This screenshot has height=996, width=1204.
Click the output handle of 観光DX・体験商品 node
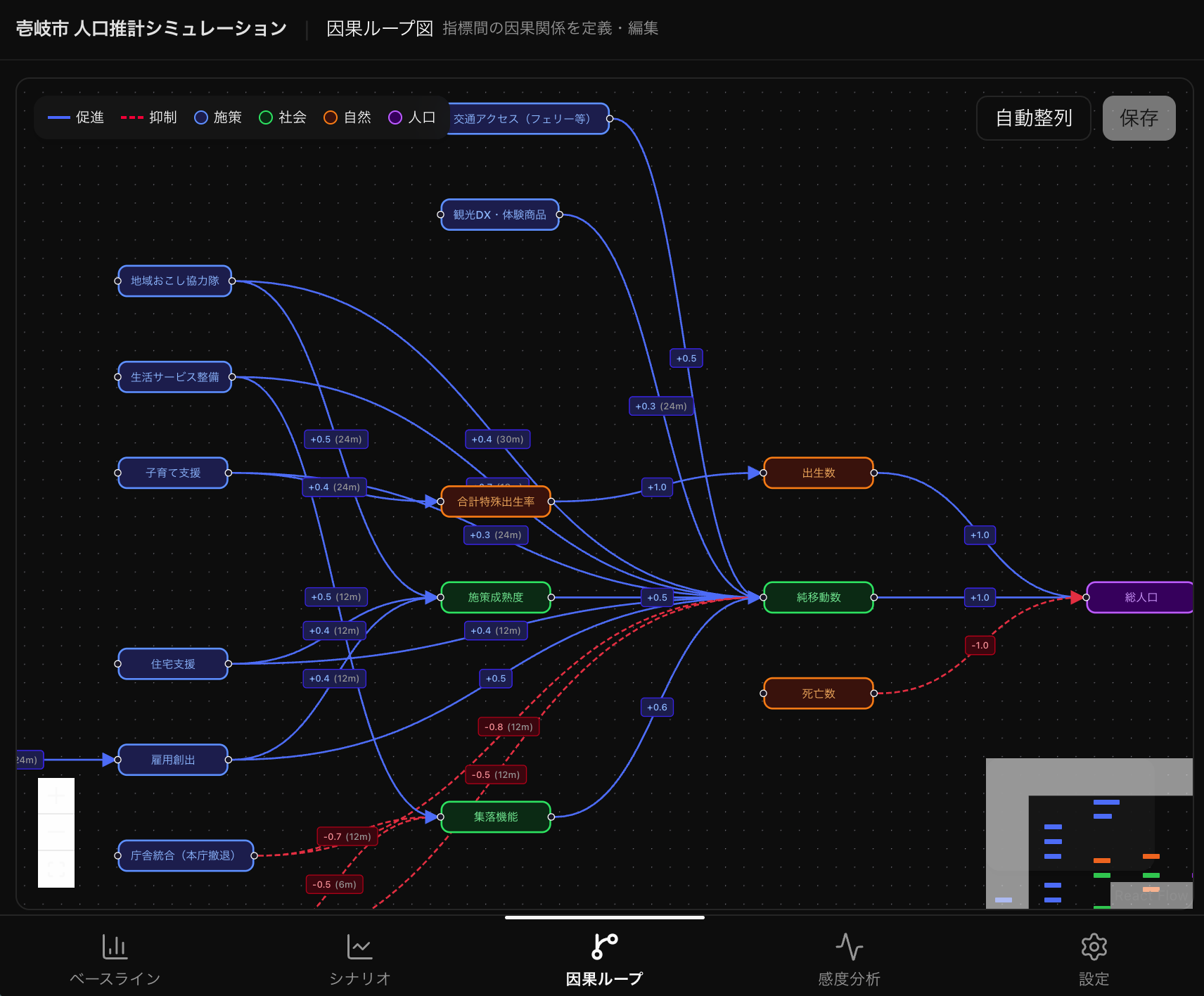[559, 215]
